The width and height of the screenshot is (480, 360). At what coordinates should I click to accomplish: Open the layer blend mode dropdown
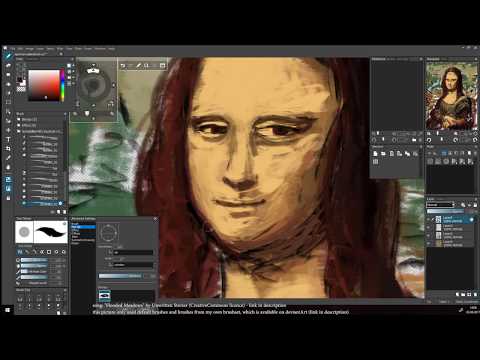441,205
